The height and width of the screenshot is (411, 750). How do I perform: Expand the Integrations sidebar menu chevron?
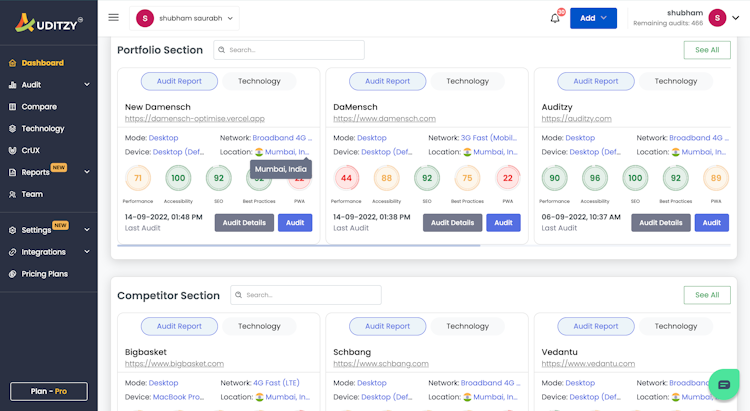(87, 252)
